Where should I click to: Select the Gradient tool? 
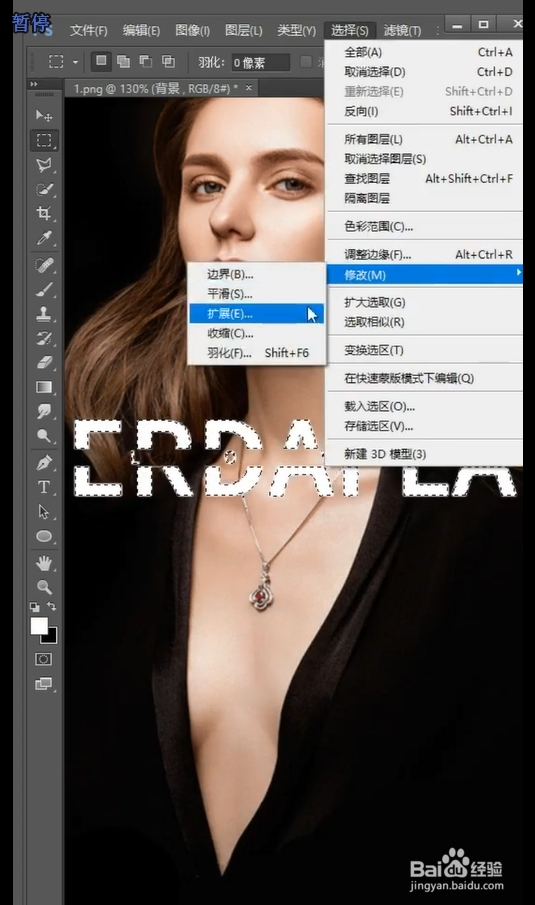44,387
